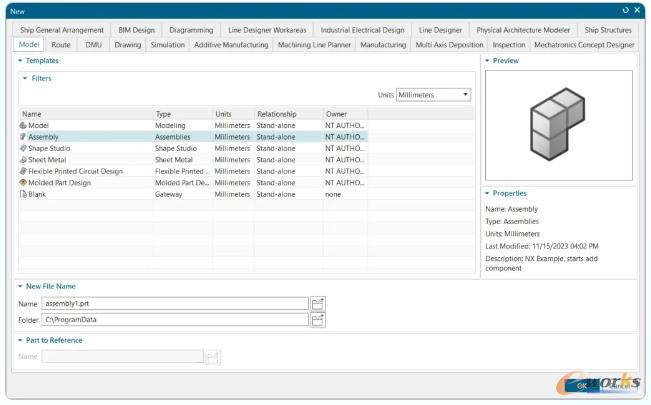Sort templates by Type column header
Viewport: 651px width, 405px height.
(x=183, y=114)
